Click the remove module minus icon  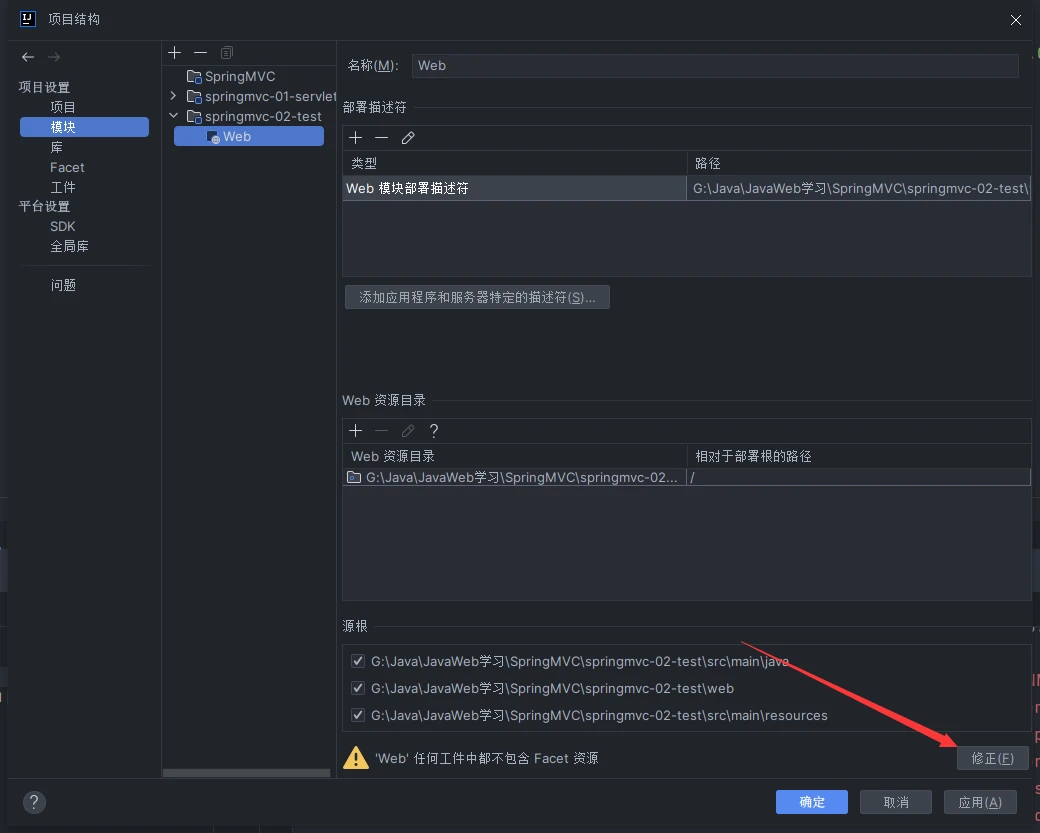(200, 52)
